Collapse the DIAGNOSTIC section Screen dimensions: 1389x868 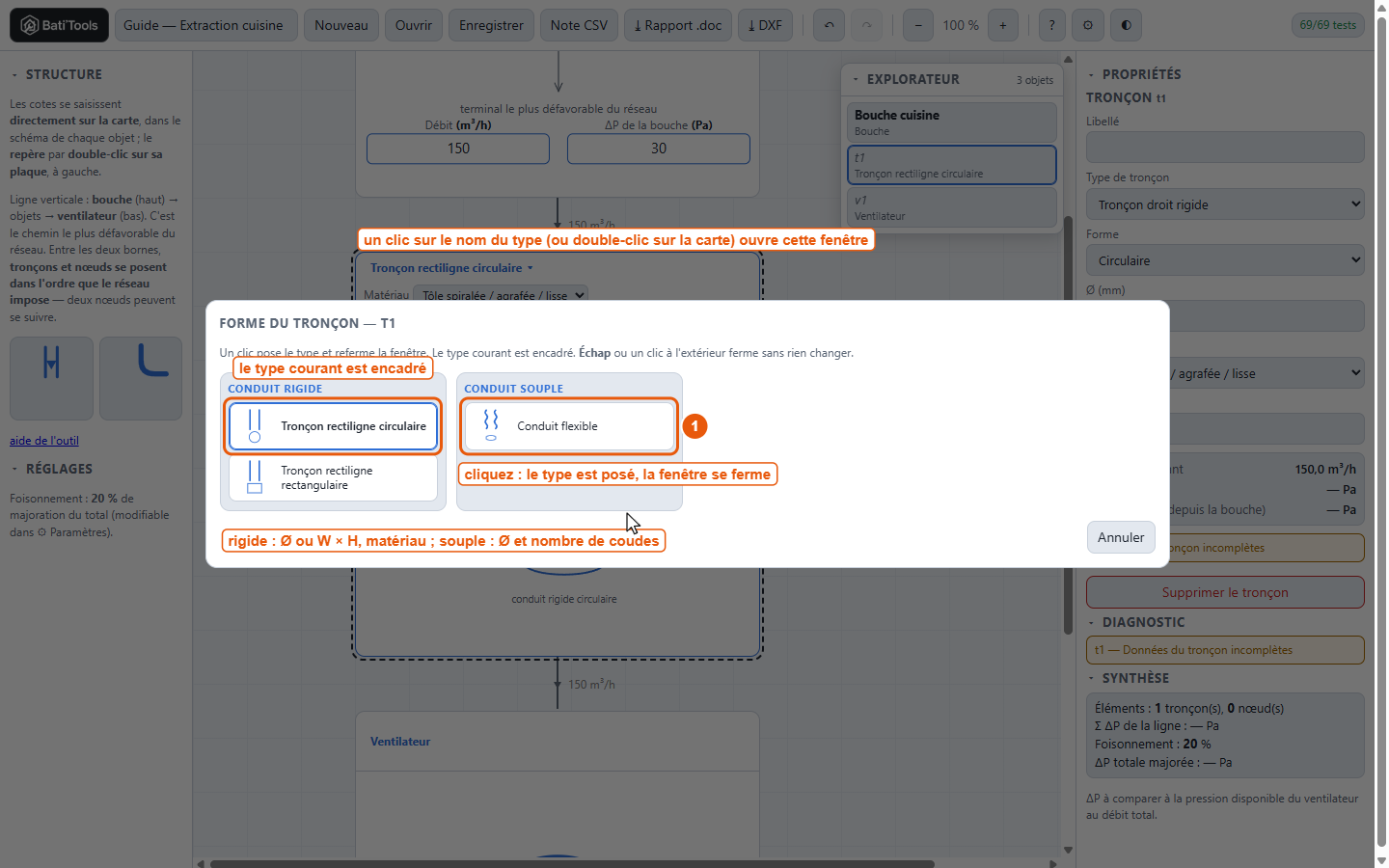(x=1136, y=622)
